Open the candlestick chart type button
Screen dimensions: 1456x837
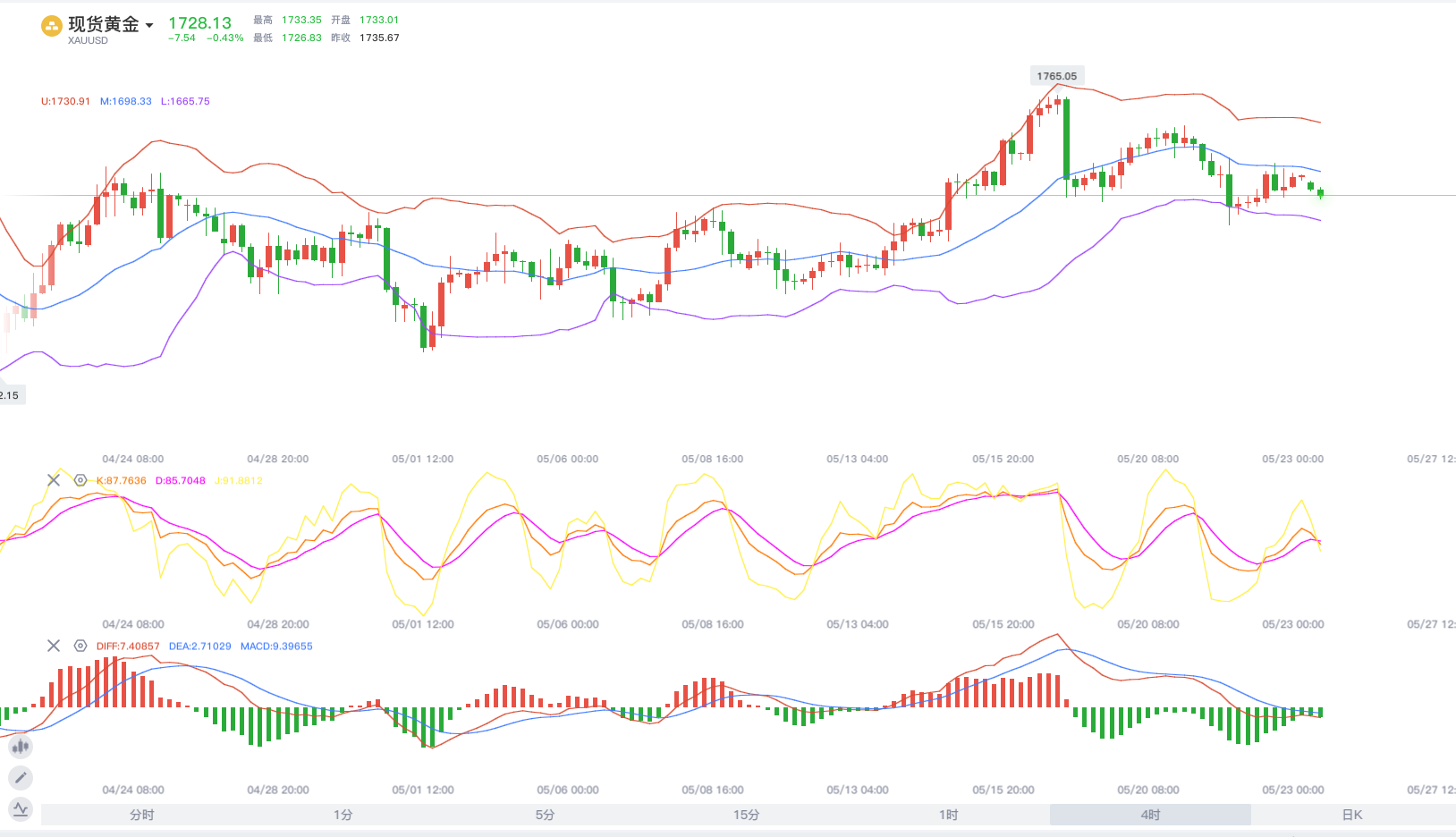pyautogui.click(x=21, y=746)
